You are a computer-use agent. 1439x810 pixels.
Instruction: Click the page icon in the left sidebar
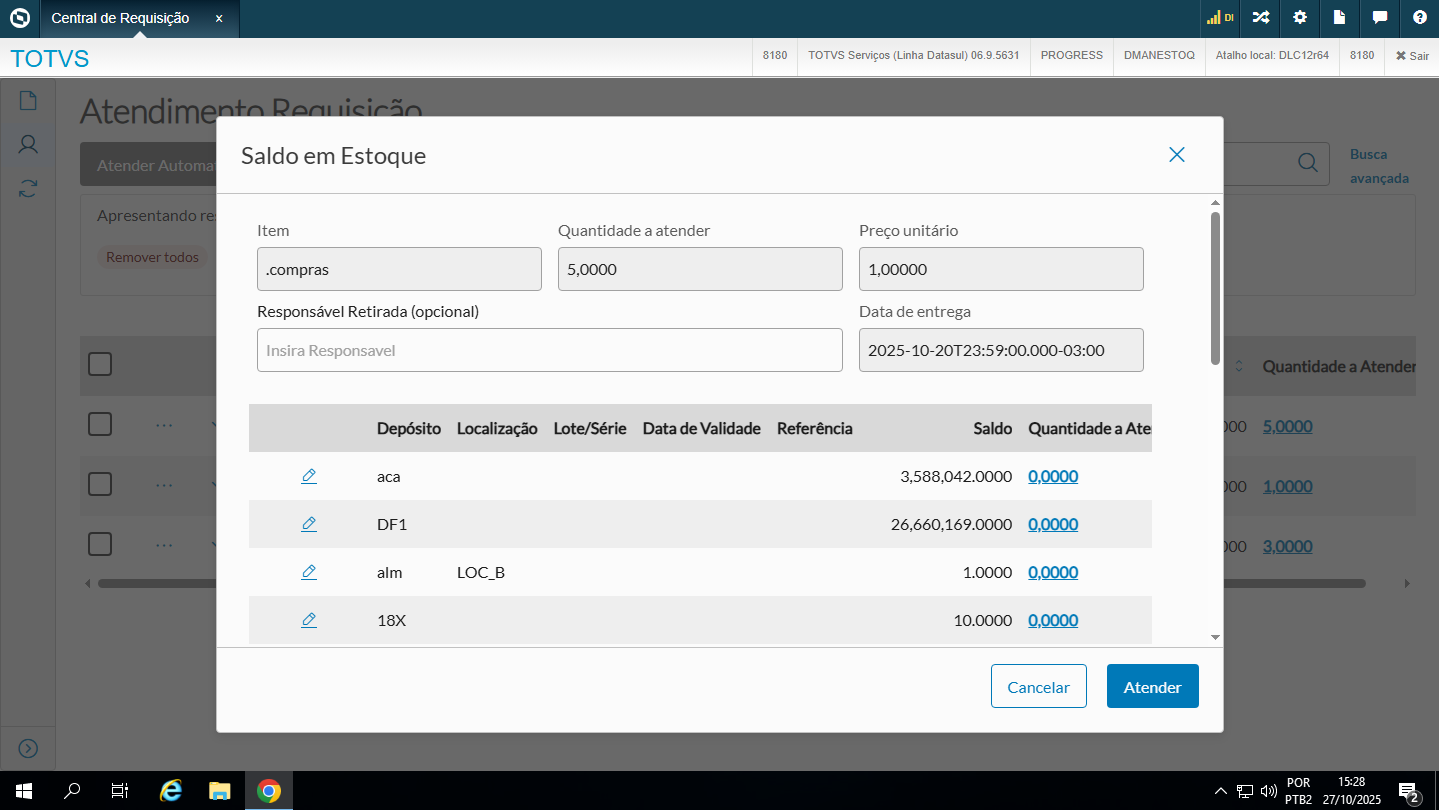(x=28, y=100)
